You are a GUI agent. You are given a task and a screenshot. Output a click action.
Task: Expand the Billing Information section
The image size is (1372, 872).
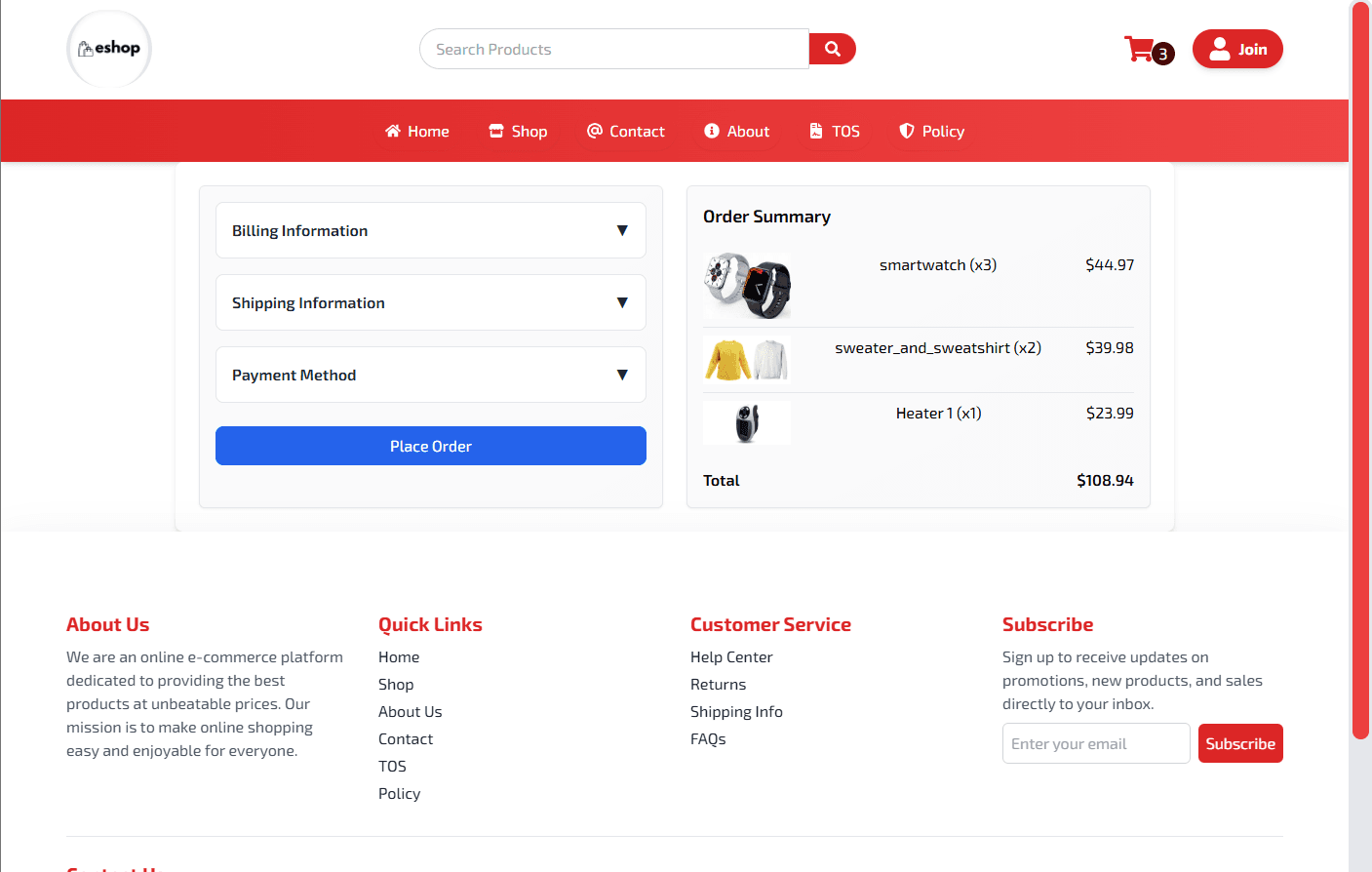tap(430, 230)
